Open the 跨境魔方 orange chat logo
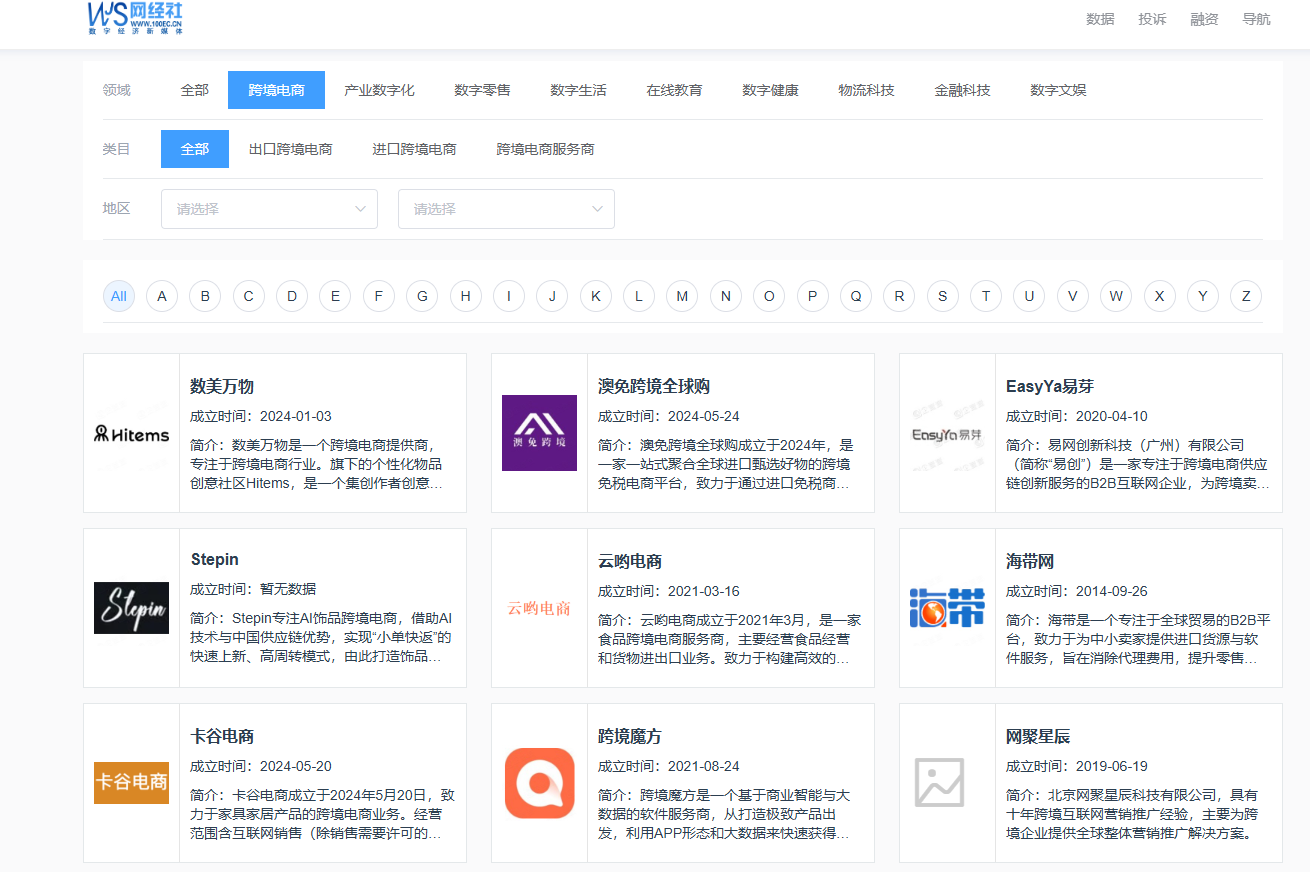 pyautogui.click(x=539, y=783)
